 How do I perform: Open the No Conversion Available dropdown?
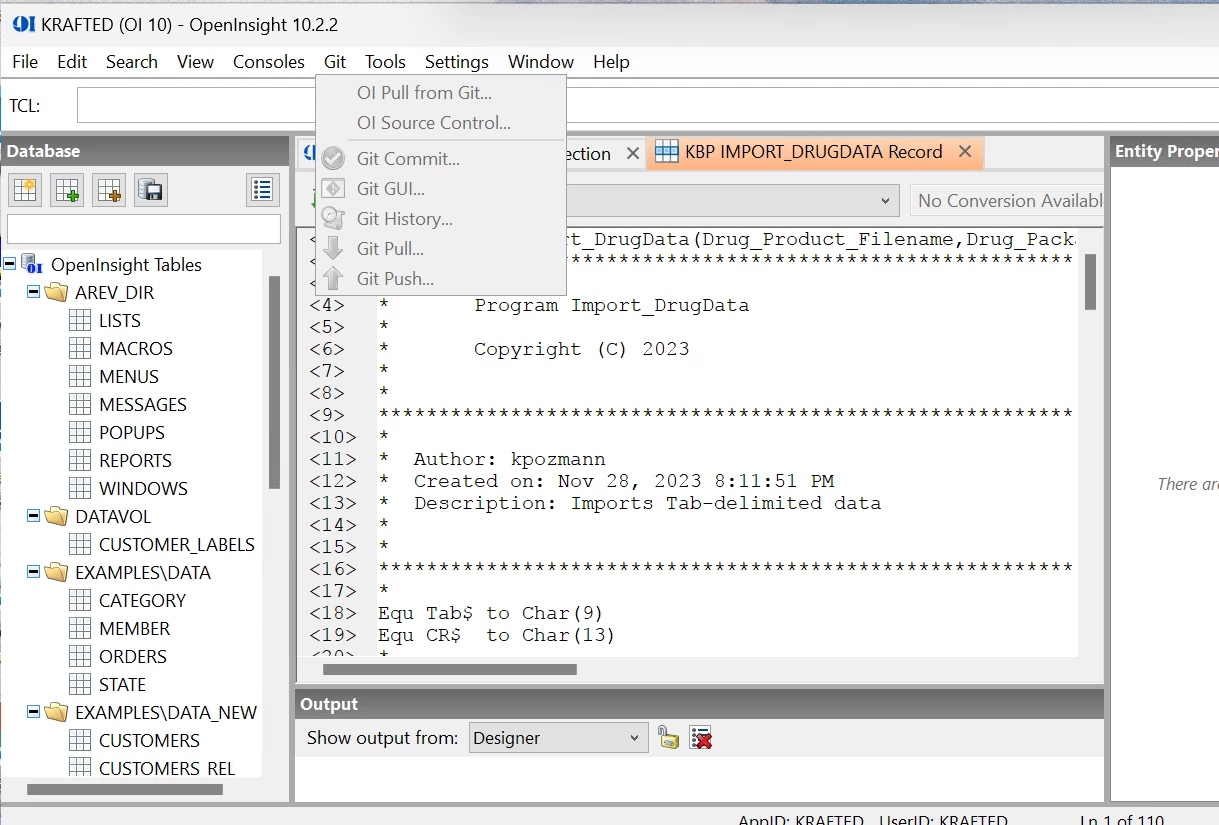pos(1006,201)
